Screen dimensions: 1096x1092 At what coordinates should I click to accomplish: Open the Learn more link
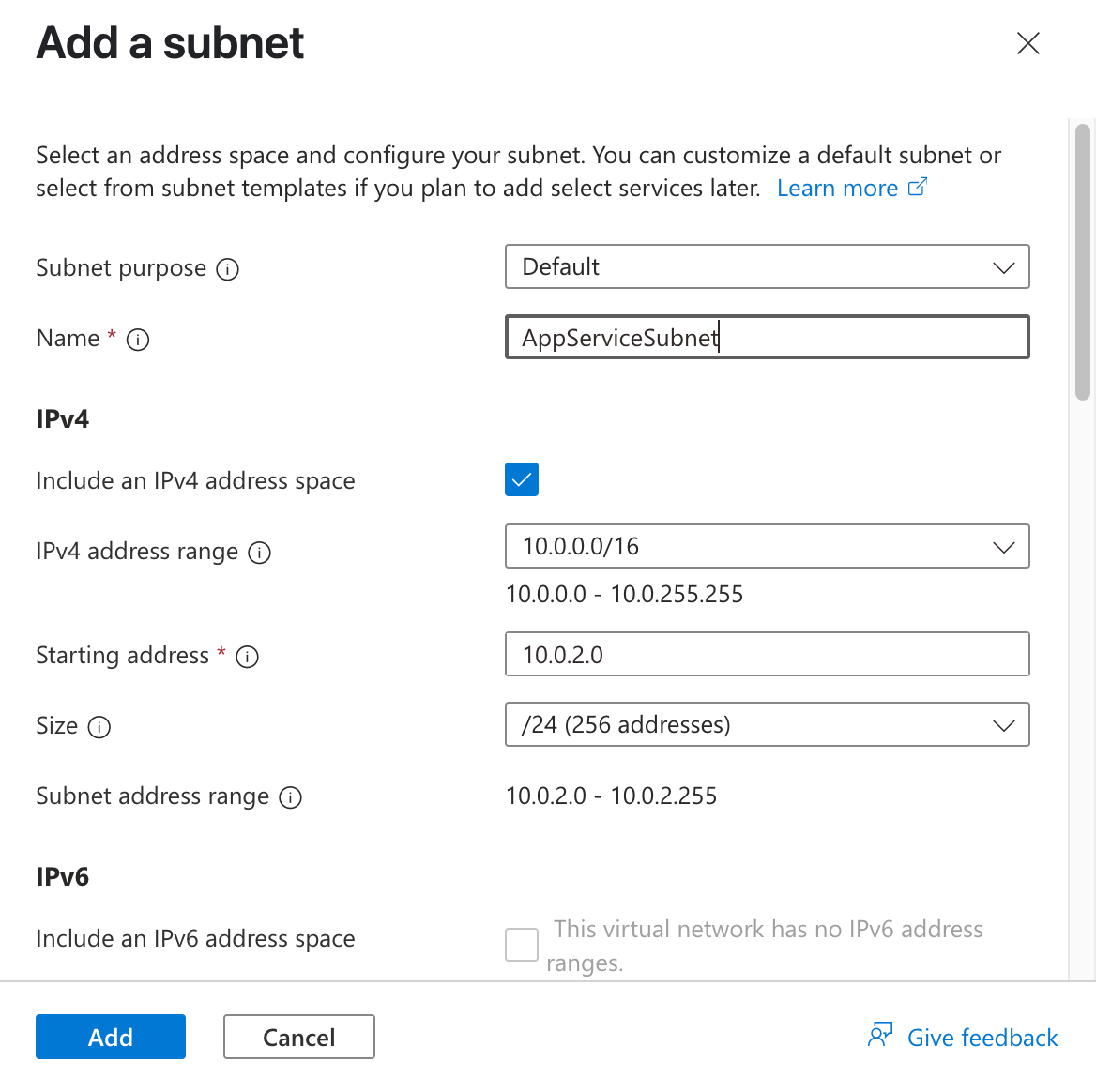point(837,189)
